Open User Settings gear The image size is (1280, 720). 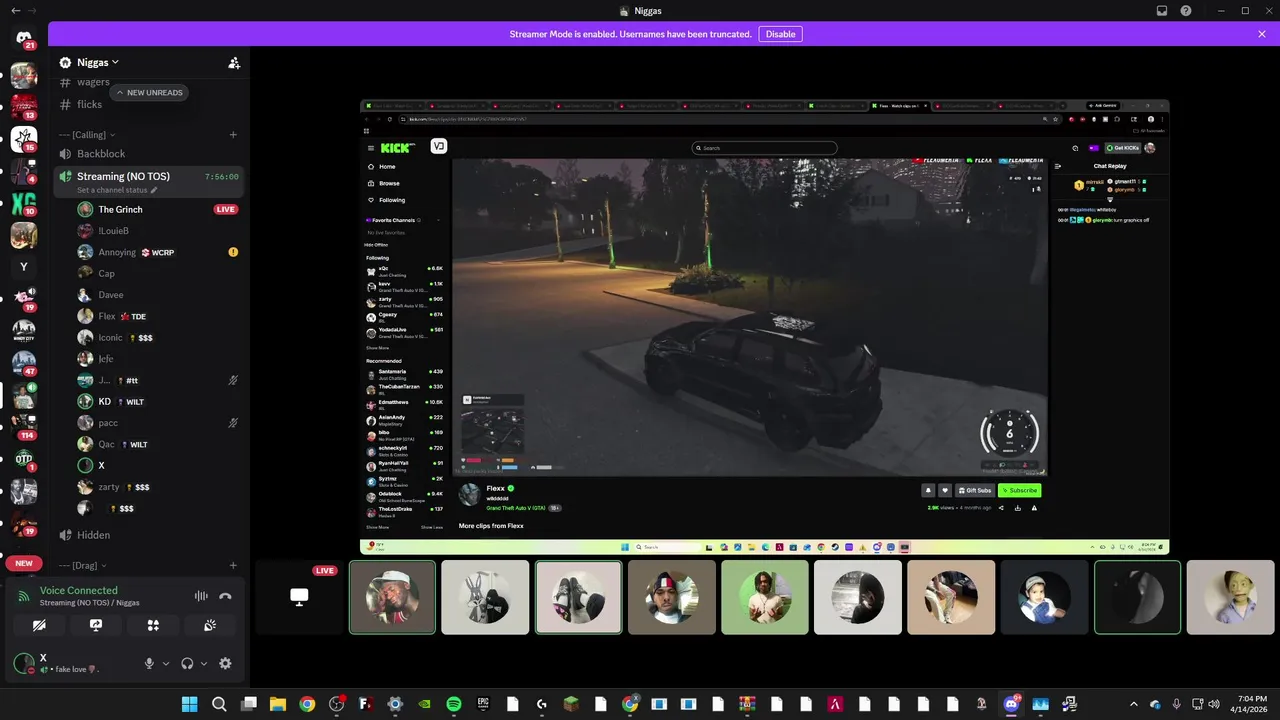coord(225,663)
